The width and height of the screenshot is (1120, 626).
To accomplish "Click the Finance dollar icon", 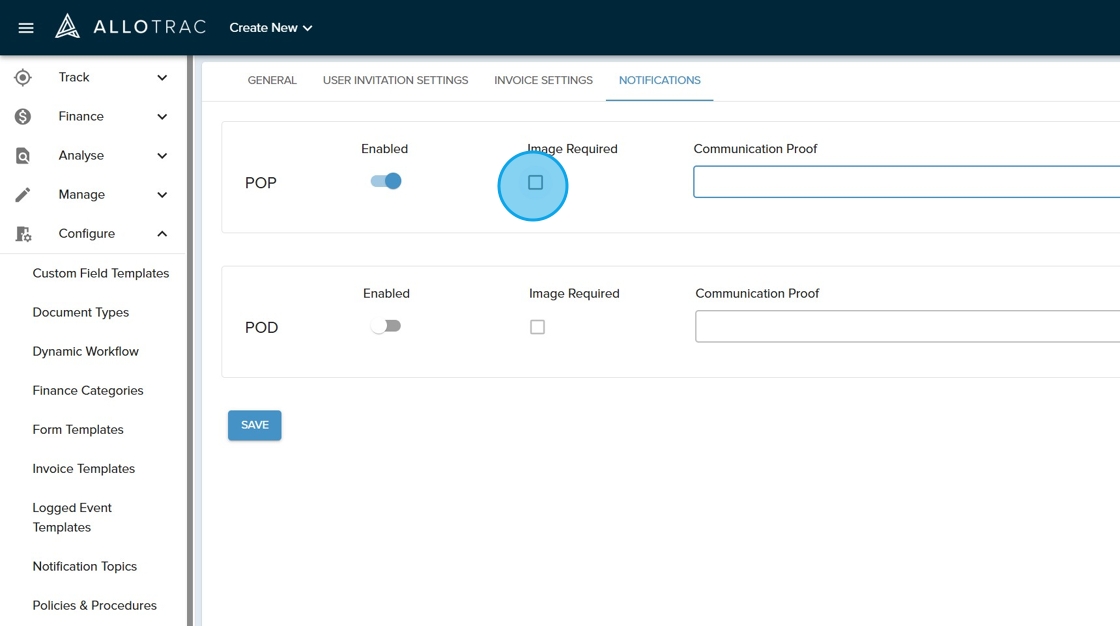I will point(23,117).
